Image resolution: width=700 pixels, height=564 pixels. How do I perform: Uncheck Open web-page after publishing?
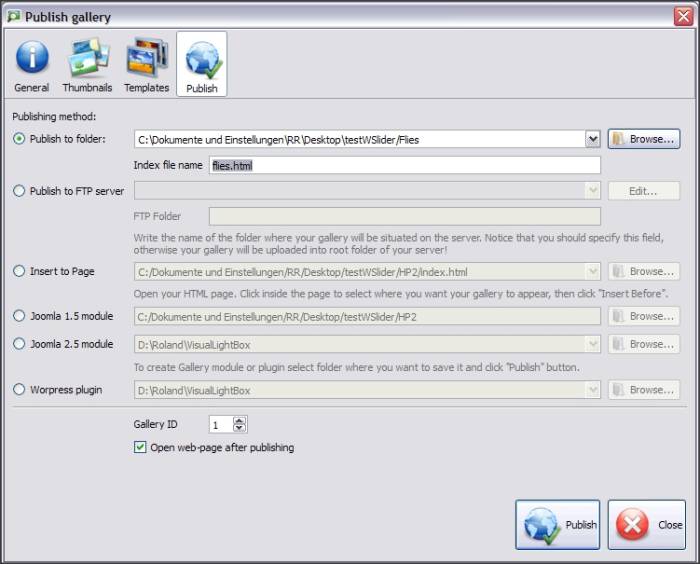click(140, 448)
